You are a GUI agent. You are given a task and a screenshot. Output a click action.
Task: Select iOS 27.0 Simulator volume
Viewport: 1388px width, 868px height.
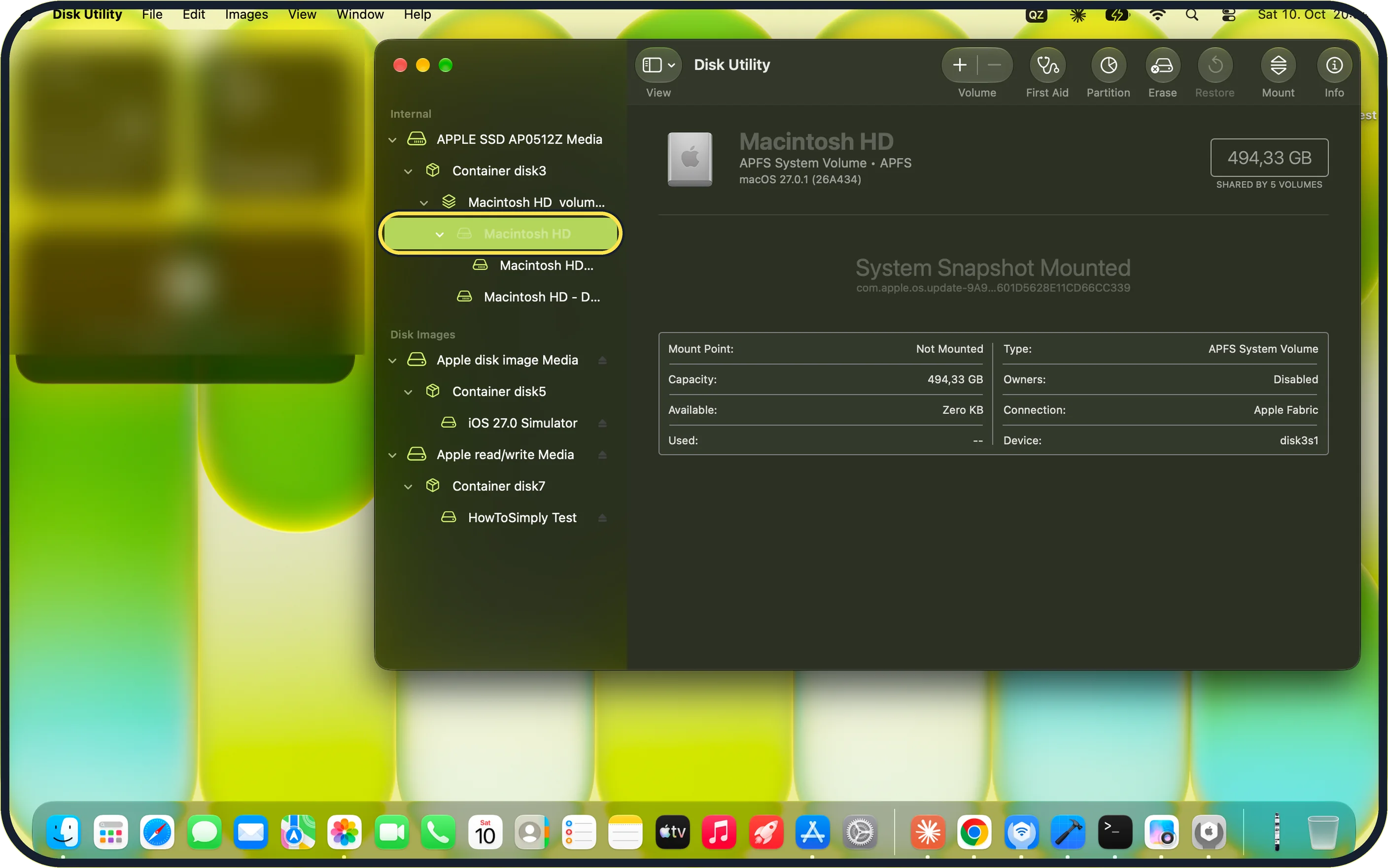[500, 423]
